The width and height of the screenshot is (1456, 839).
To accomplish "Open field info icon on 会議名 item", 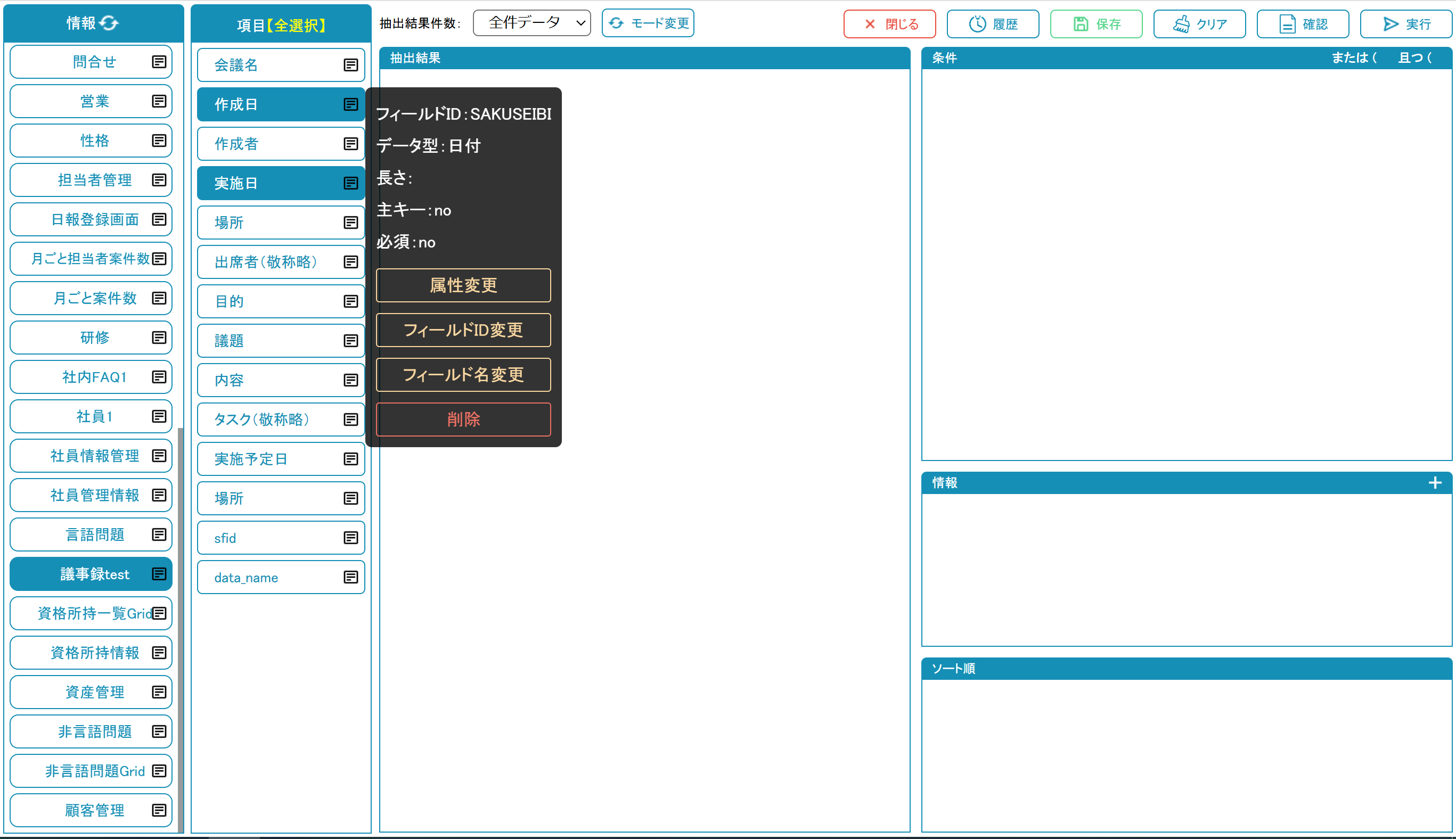I will (351, 65).
